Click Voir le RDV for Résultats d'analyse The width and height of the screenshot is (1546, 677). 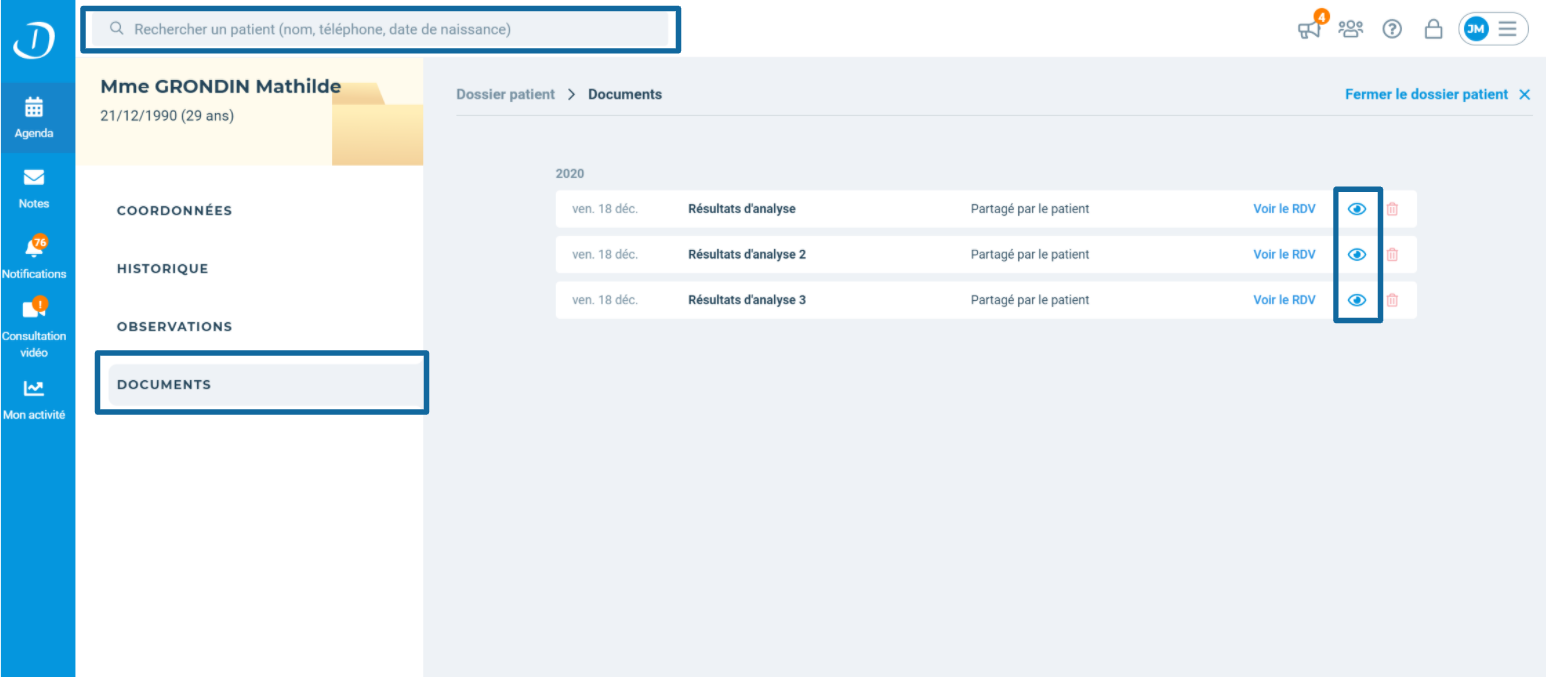click(x=1284, y=209)
